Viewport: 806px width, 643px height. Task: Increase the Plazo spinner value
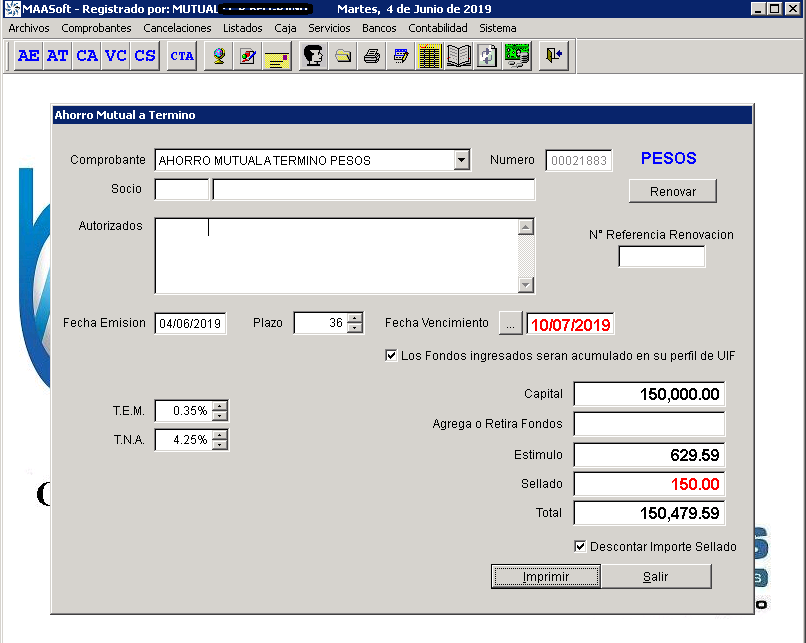355,318
